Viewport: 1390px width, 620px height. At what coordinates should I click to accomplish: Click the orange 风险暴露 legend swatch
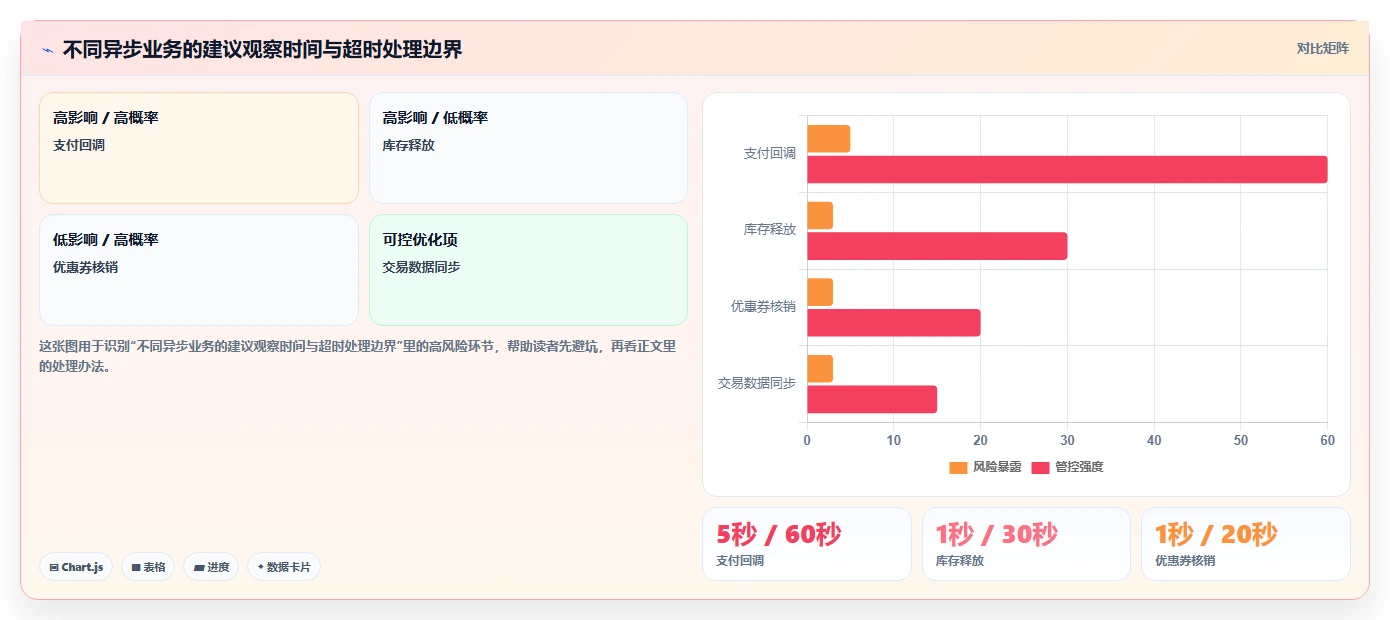(x=958, y=467)
